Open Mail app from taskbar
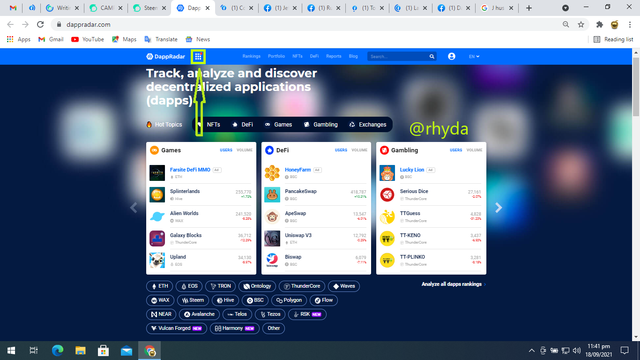640x360 pixels. (x=127, y=350)
